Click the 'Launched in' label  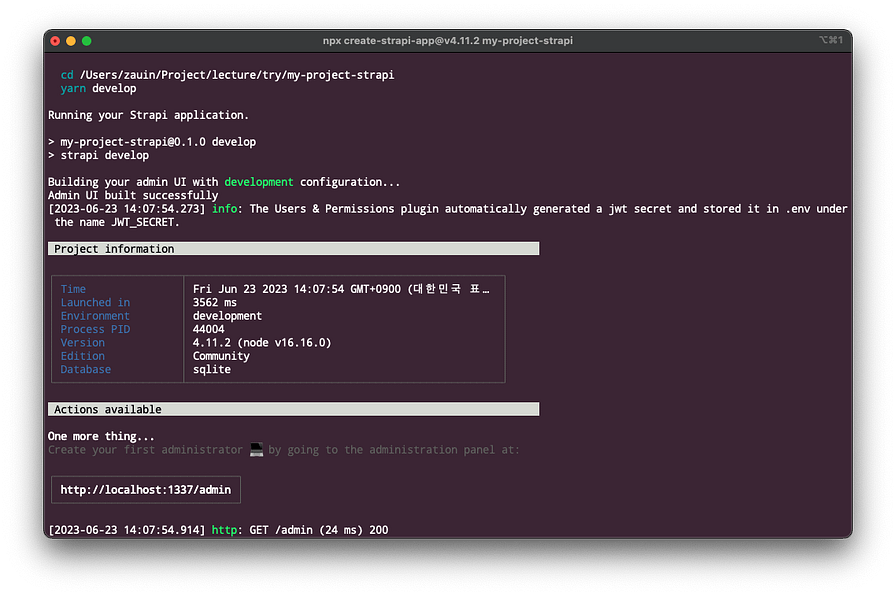click(x=95, y=302)
